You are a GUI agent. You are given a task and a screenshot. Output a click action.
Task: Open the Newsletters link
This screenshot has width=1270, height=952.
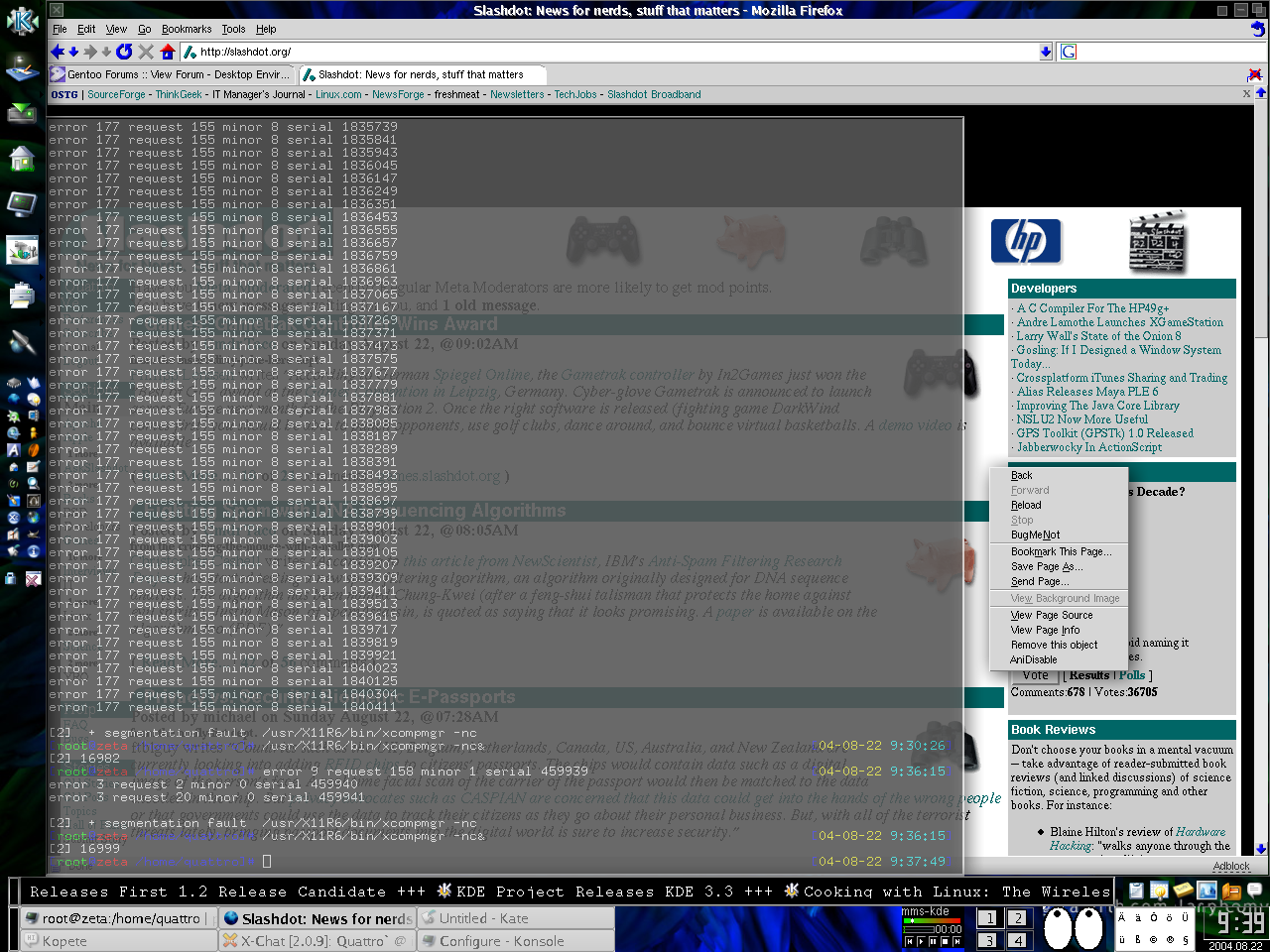tap(517, 94)
